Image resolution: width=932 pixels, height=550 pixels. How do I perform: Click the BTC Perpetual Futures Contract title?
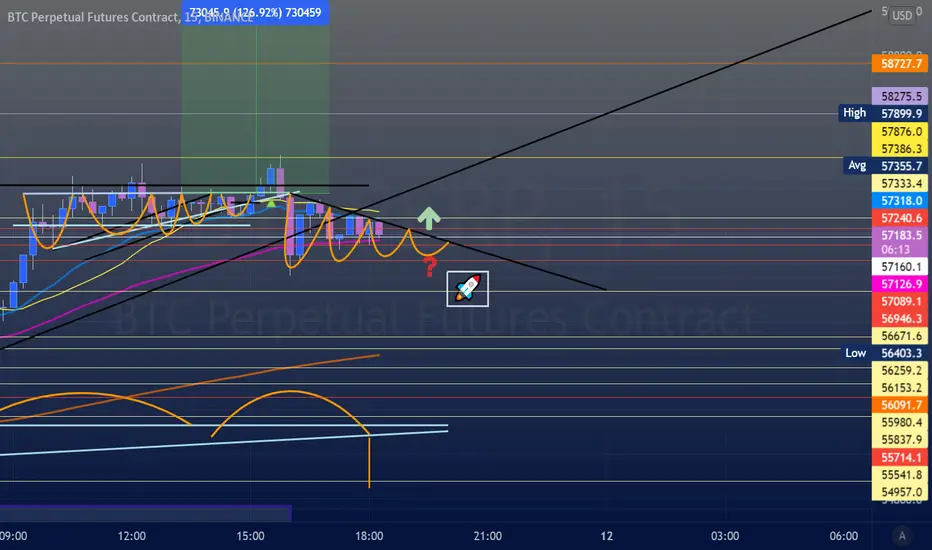point(93,17)
